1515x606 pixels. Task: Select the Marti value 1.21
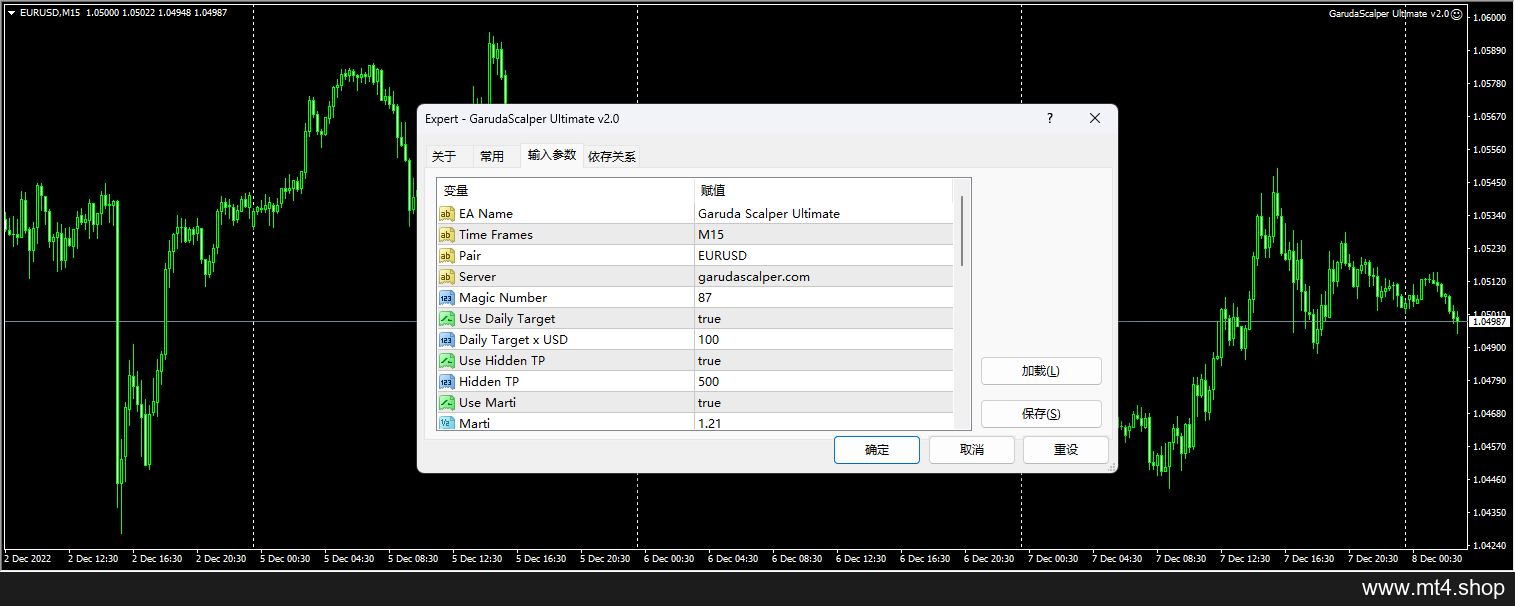[x=824, y=423]
